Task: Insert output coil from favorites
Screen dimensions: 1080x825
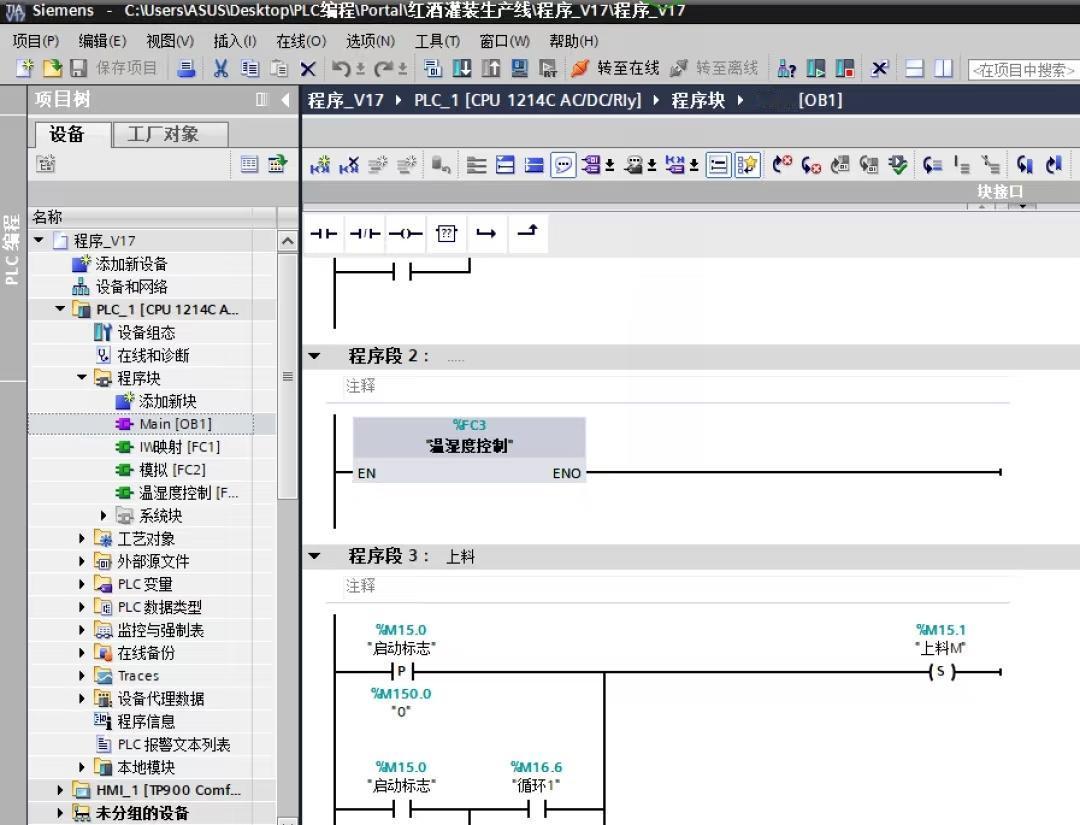Action: pos(405,233)
